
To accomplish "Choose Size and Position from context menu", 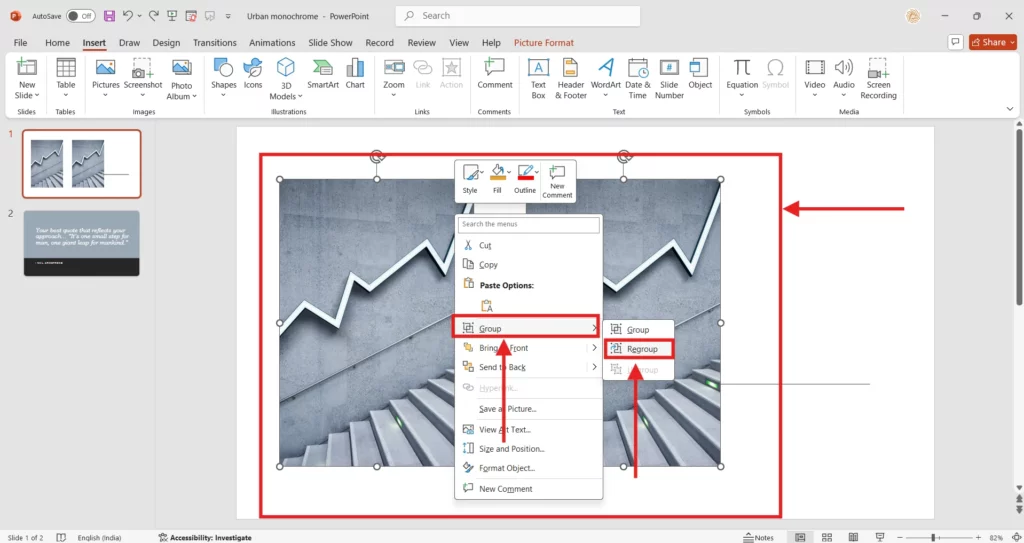I will [x=512, y=449].
